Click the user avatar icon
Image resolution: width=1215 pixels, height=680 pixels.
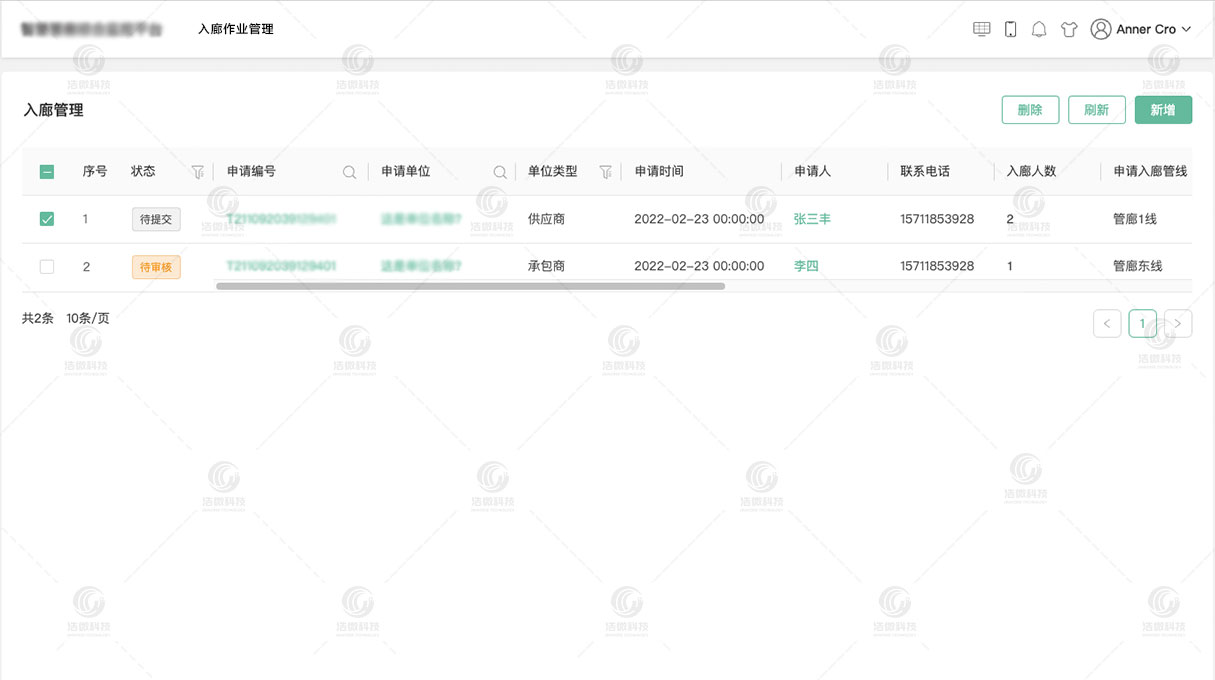[x=1100, y=28]
